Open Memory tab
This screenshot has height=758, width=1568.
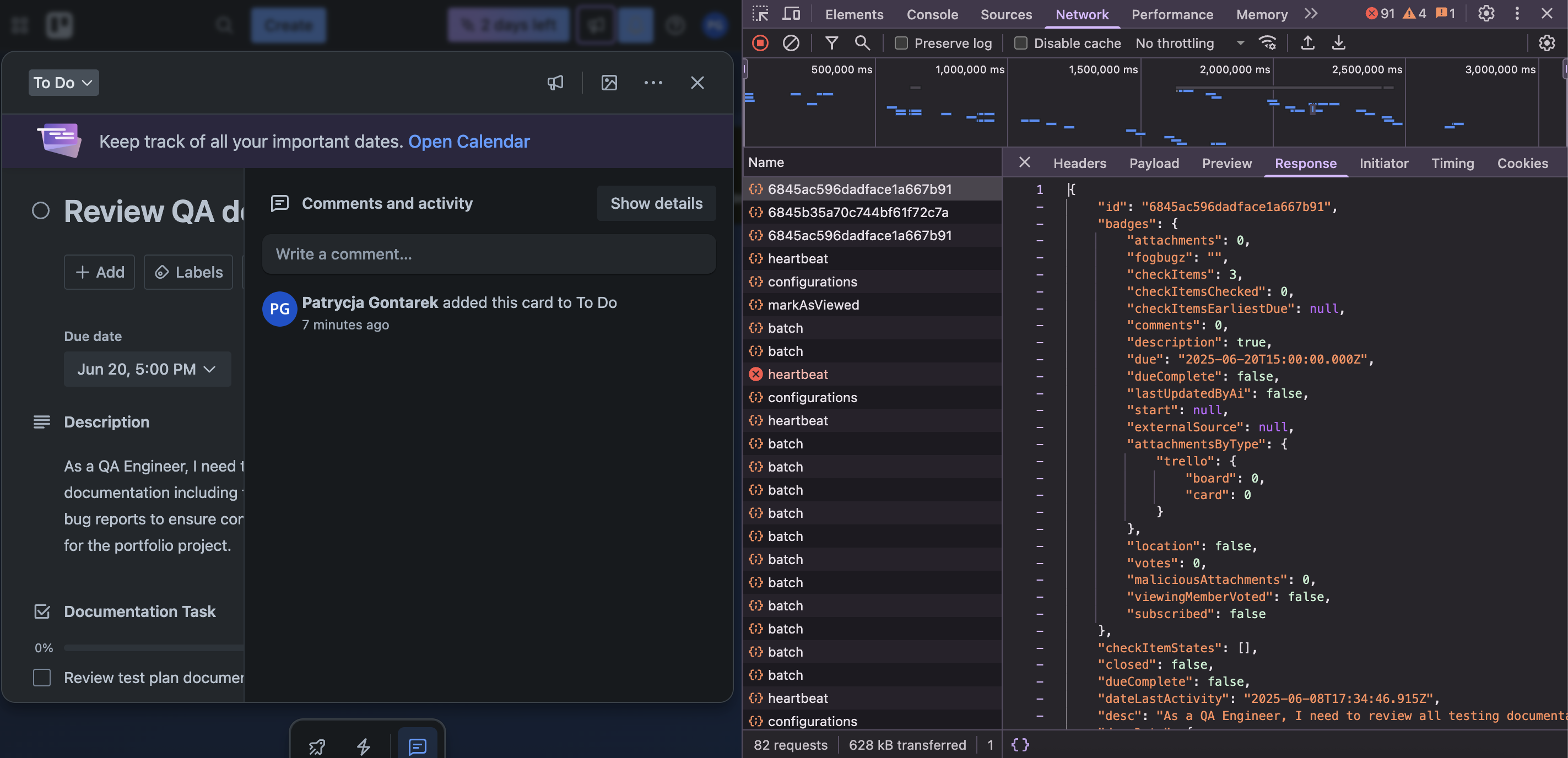click(x=1261, y=14)
